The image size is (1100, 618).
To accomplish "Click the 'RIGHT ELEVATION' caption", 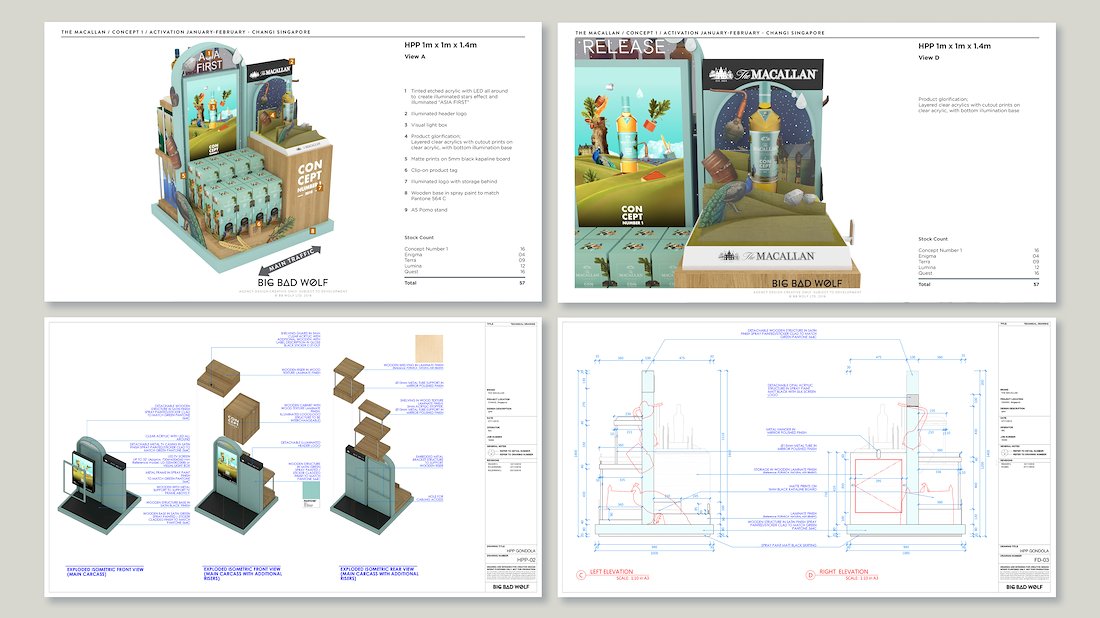I will tap(843, 572).
